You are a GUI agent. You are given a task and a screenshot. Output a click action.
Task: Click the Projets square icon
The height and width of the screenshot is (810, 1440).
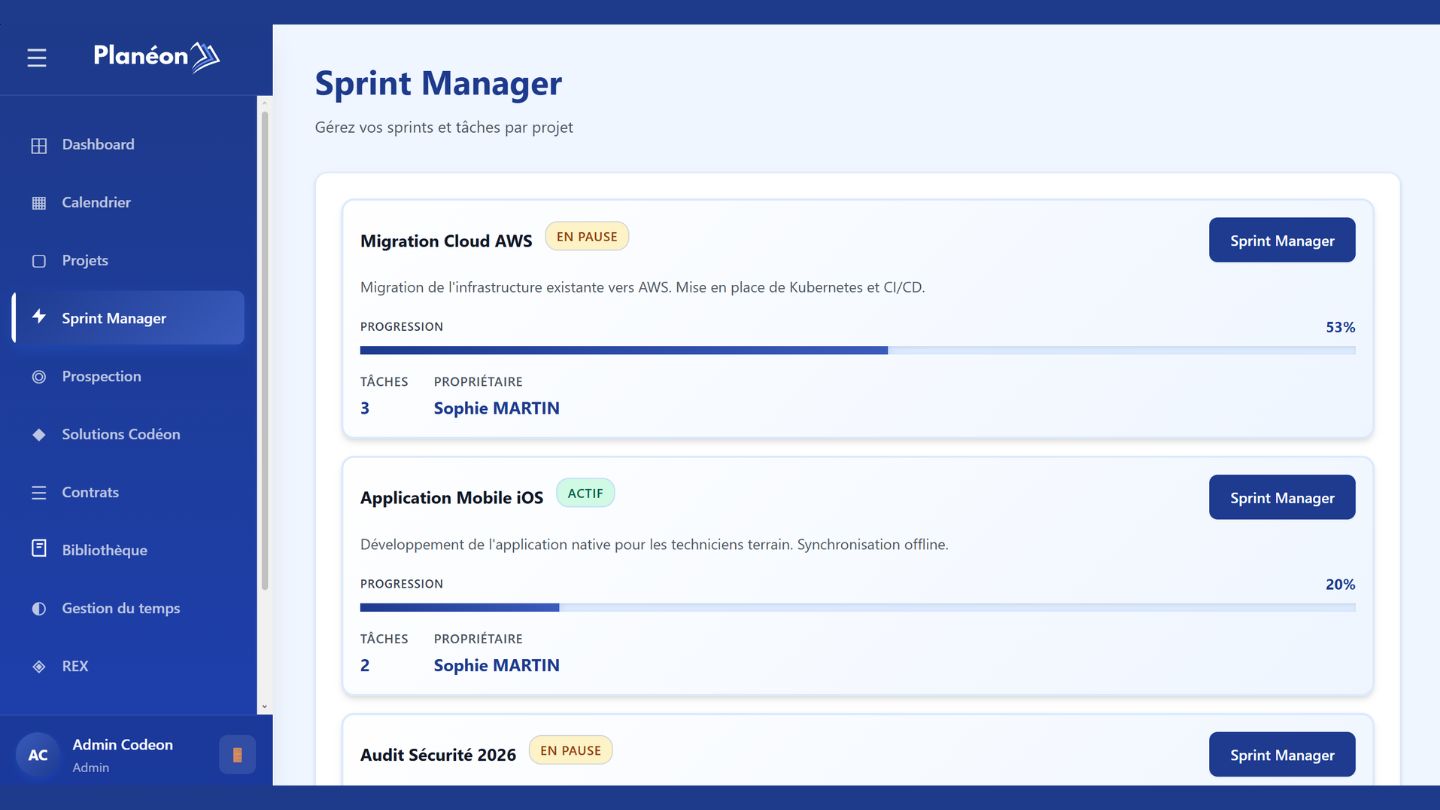[x=39, y=261]
